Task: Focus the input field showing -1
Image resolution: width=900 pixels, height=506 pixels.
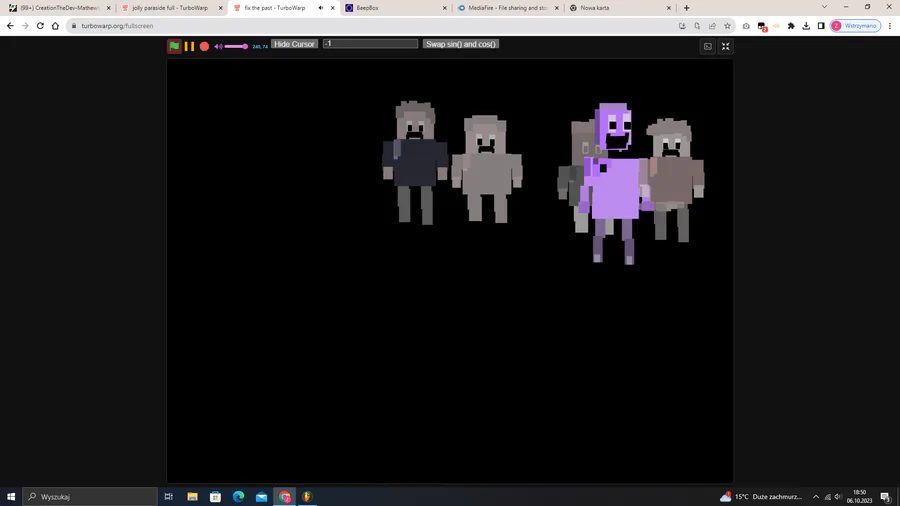Action: click(370, 44)
